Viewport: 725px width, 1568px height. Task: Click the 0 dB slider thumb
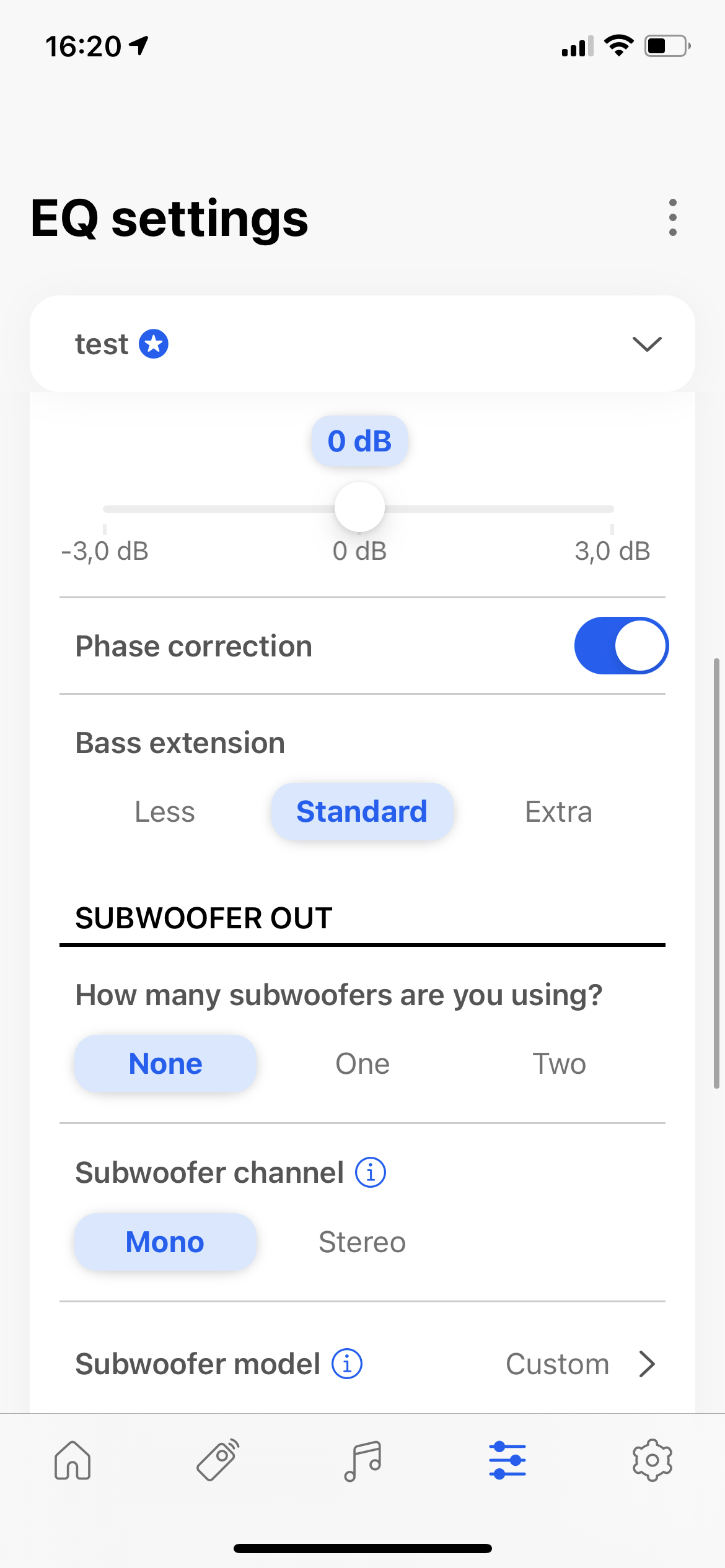pos(359,507)
